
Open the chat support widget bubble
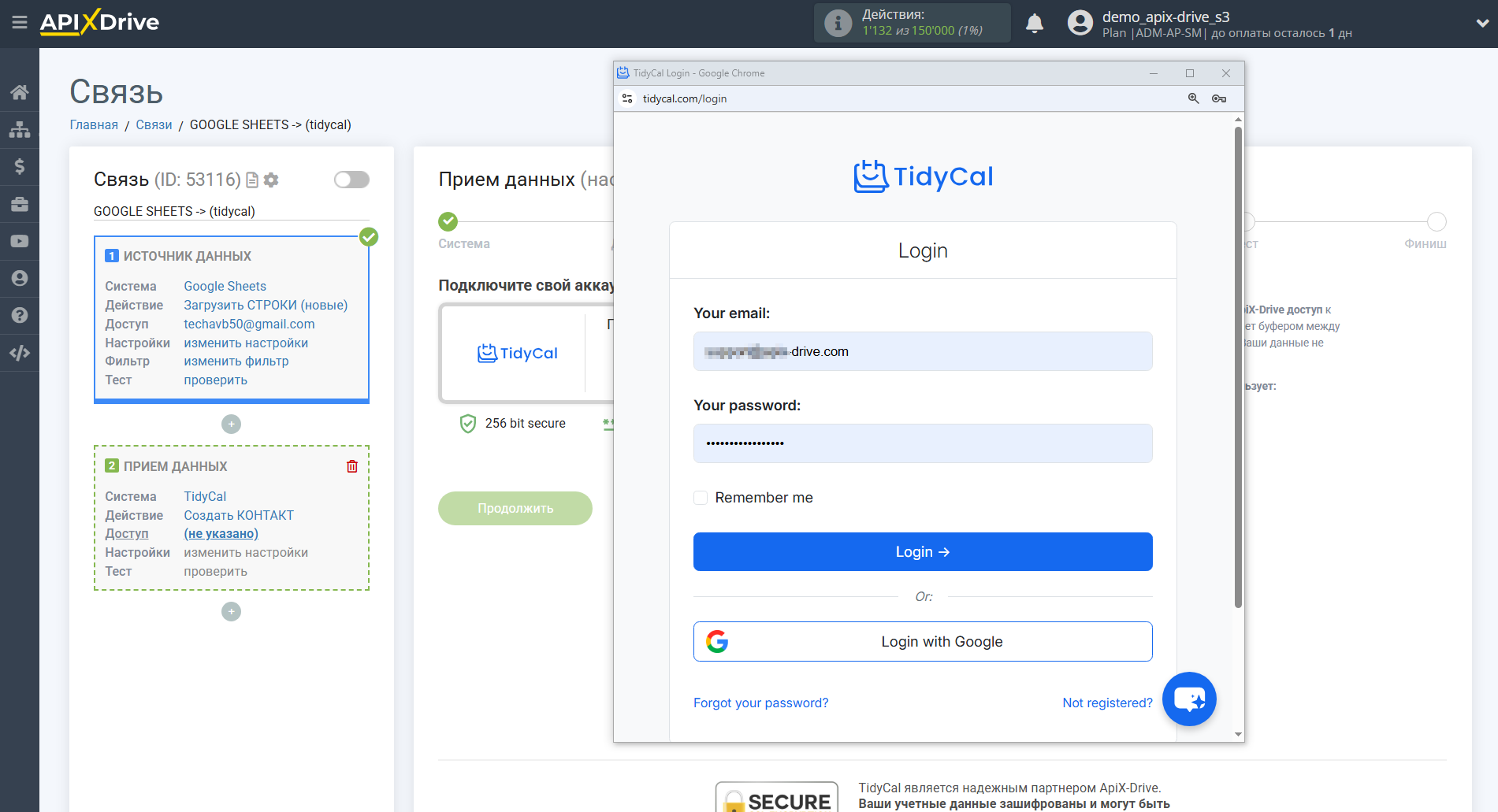(1189, 699)
